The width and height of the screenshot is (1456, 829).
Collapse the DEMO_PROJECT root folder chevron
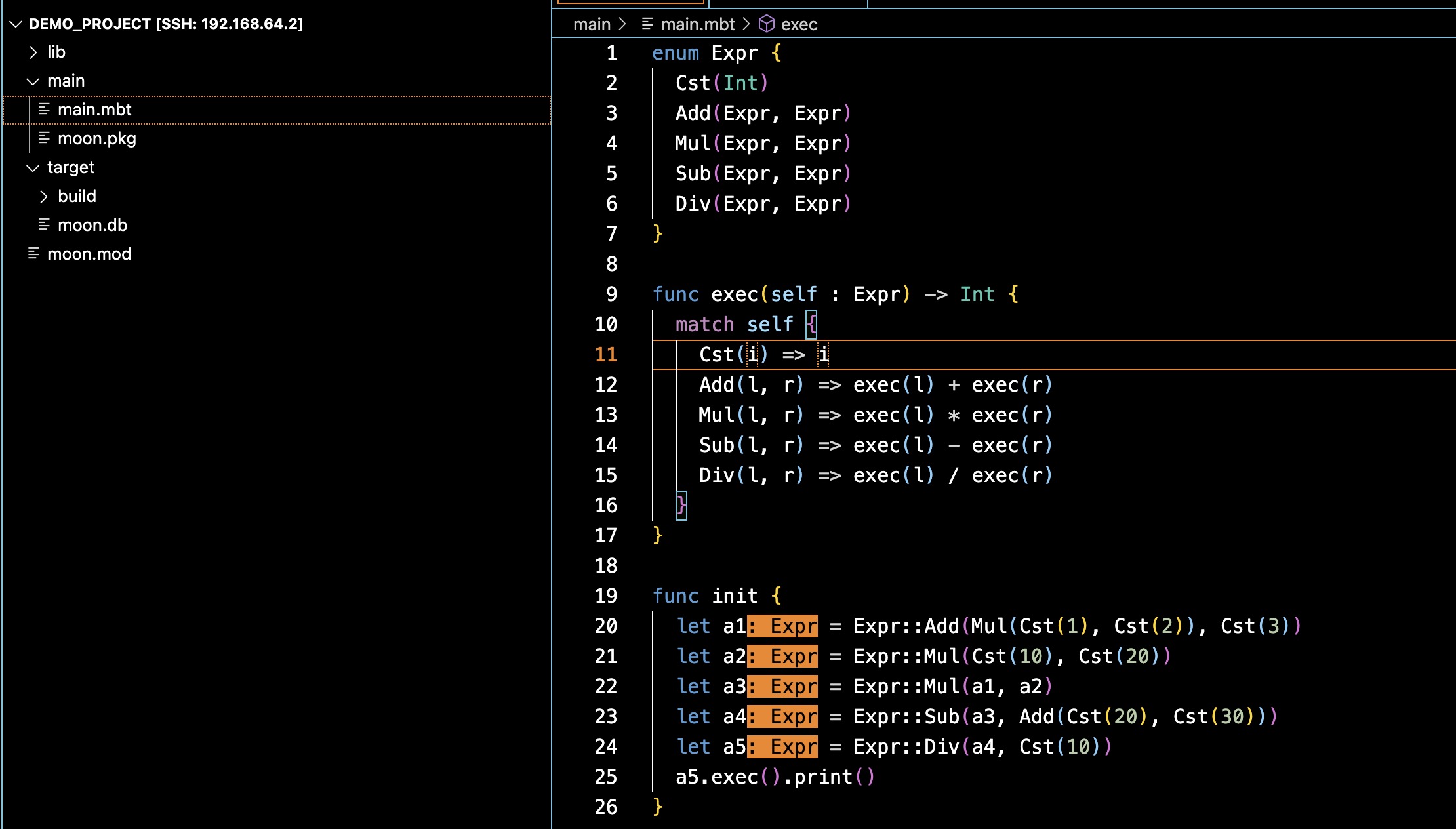16,24
